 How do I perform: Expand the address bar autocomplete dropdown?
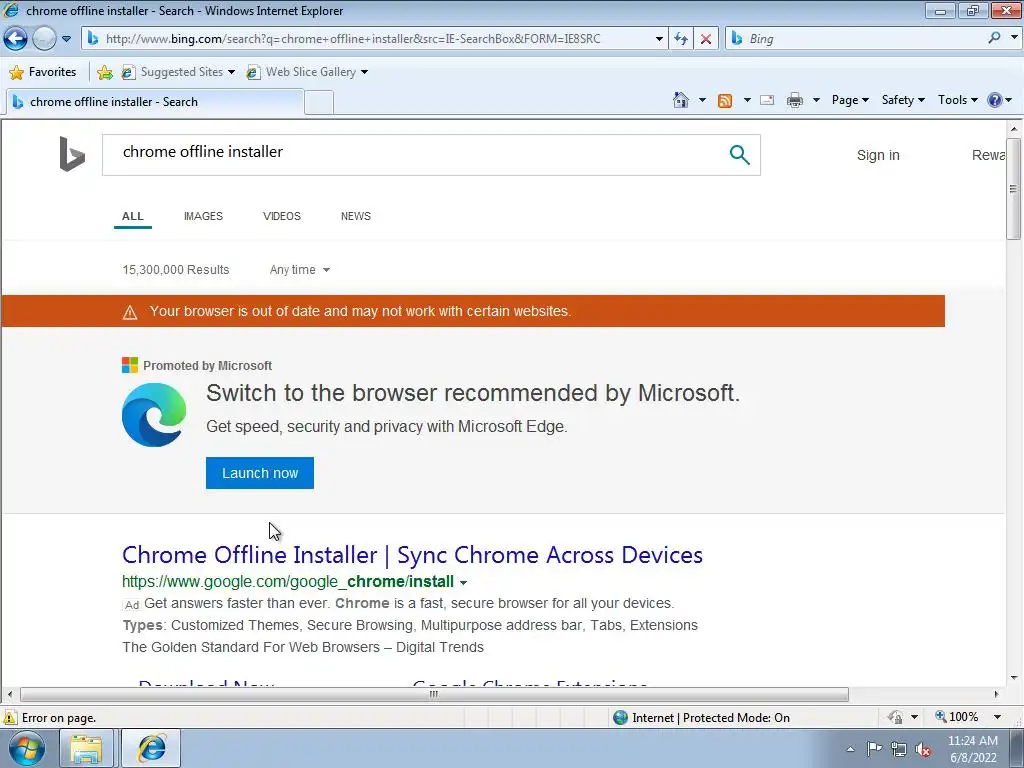[x=659, y=39]
